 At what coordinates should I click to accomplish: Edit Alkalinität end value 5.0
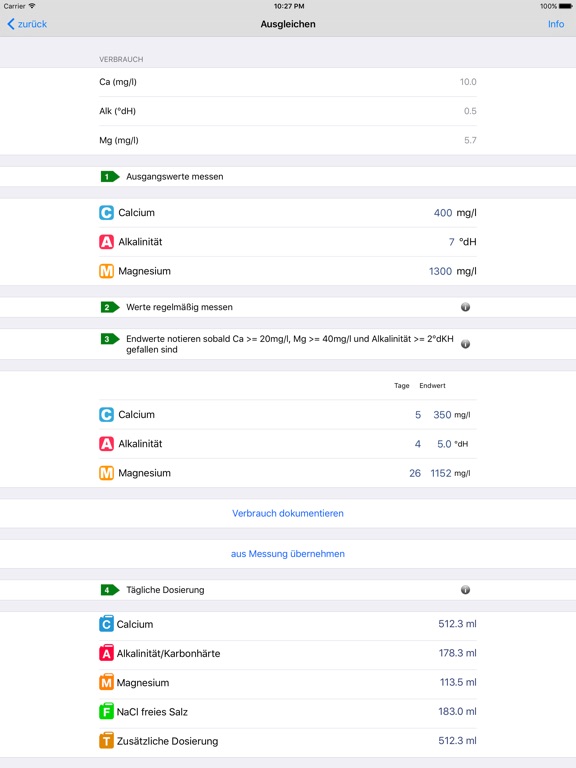pos(444,444)
